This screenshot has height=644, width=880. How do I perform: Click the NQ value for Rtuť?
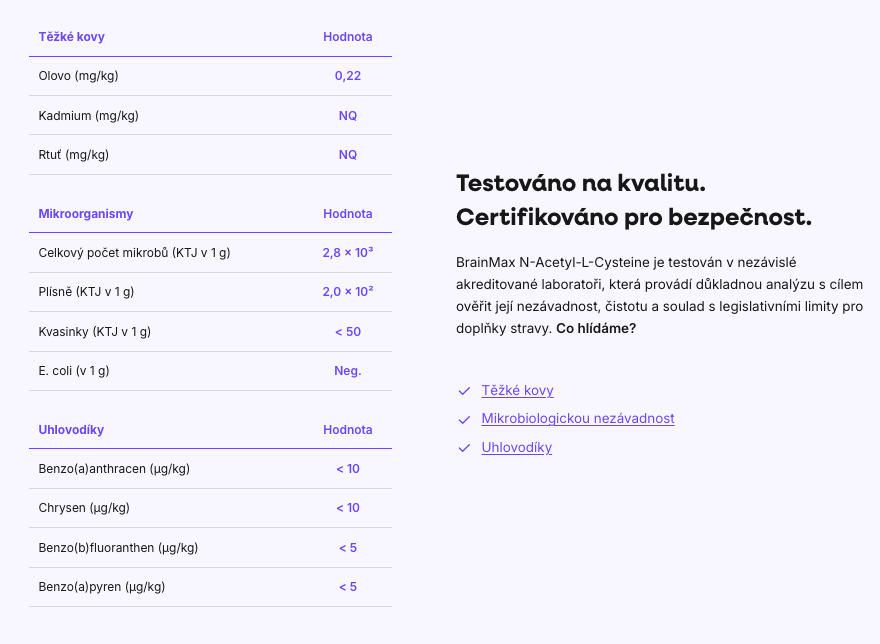[347, 155]
